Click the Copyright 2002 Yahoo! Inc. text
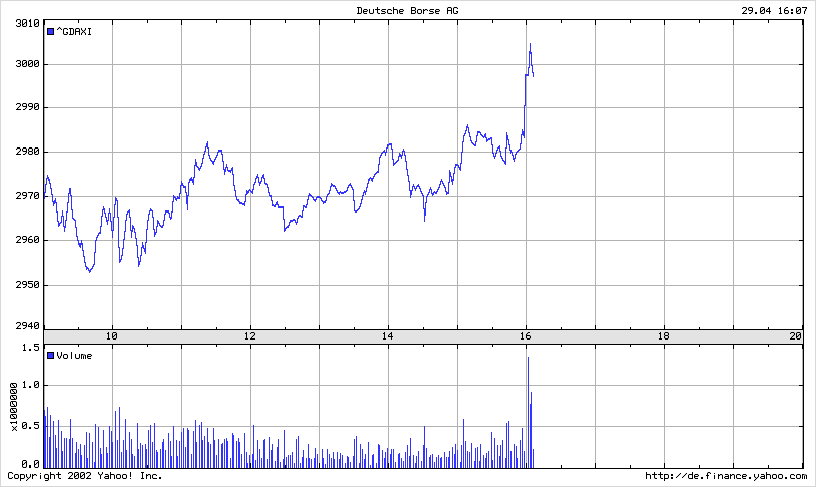This screenshot has width=816, height=487. coord(85,476)
